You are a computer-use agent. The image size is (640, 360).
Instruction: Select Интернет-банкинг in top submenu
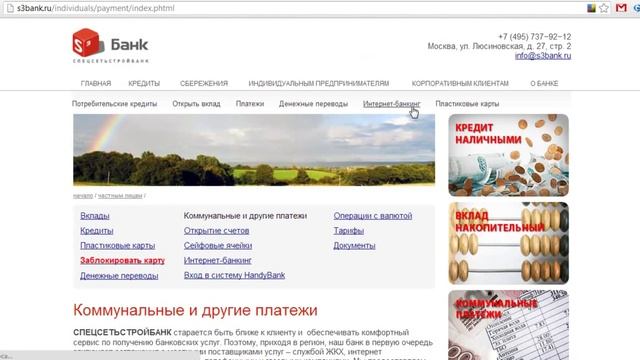click(391, 104)
